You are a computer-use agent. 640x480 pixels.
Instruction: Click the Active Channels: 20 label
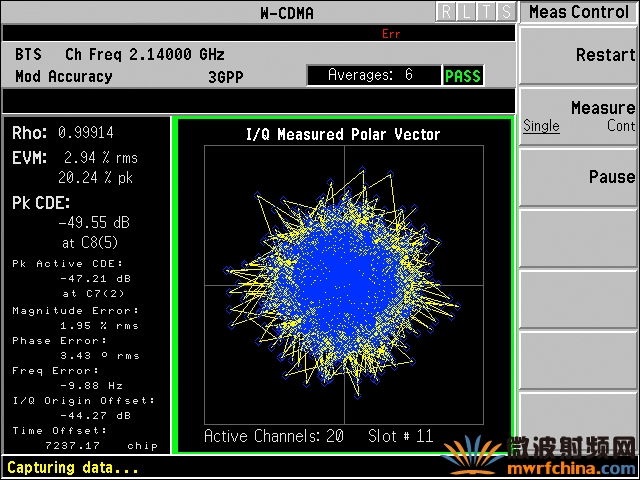point(273,436)
